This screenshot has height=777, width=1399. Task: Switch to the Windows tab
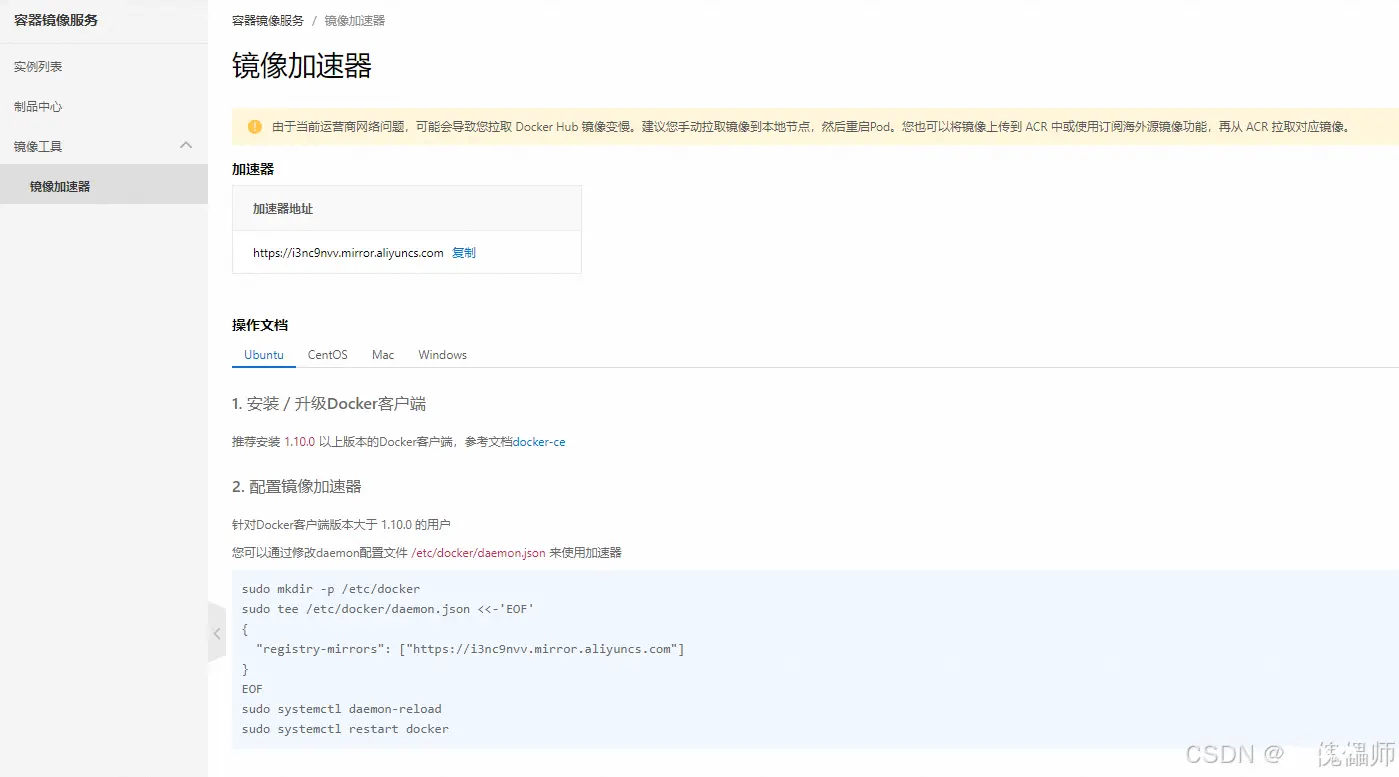(443, 355)
